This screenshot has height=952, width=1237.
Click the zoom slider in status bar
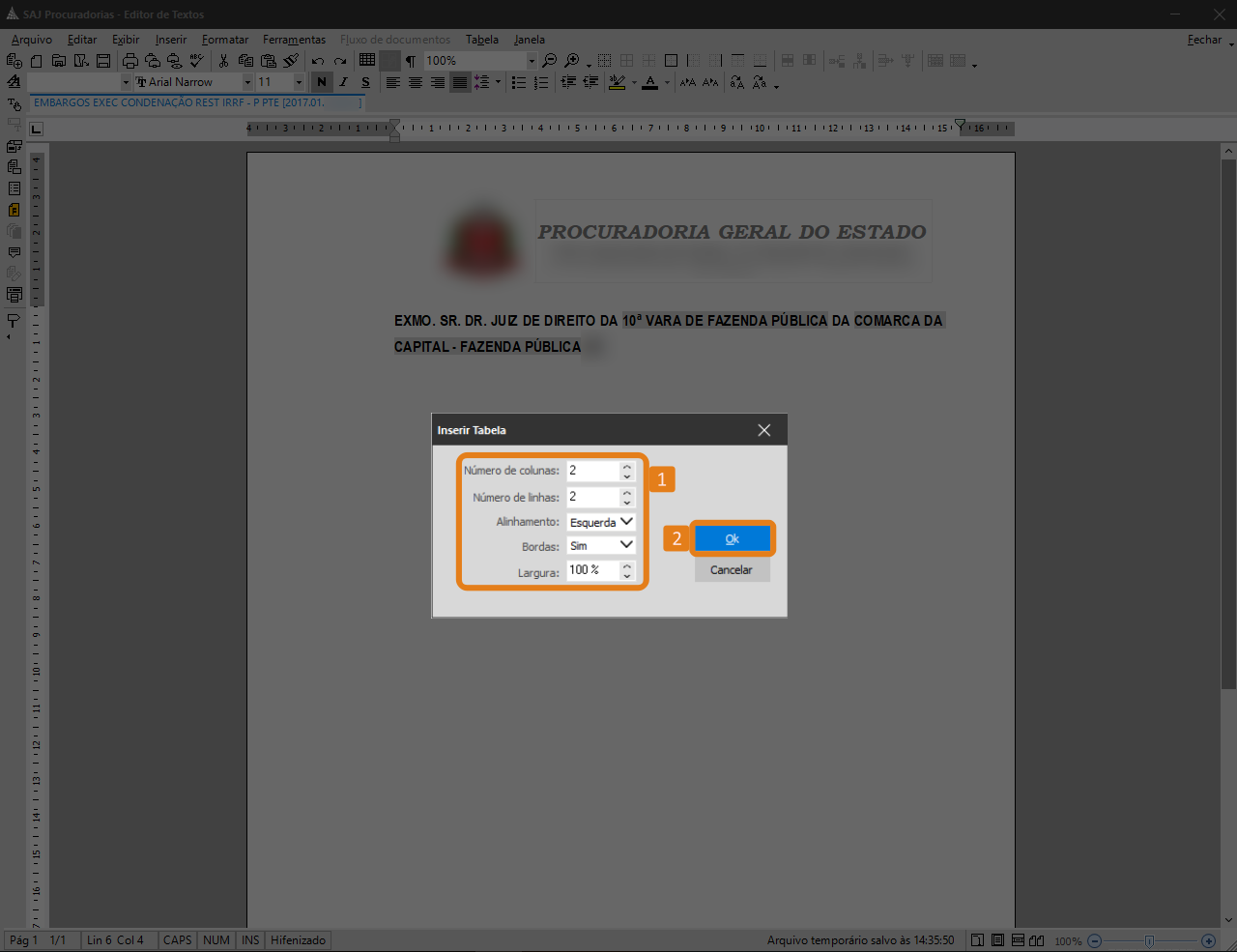tap(1149, 940)
